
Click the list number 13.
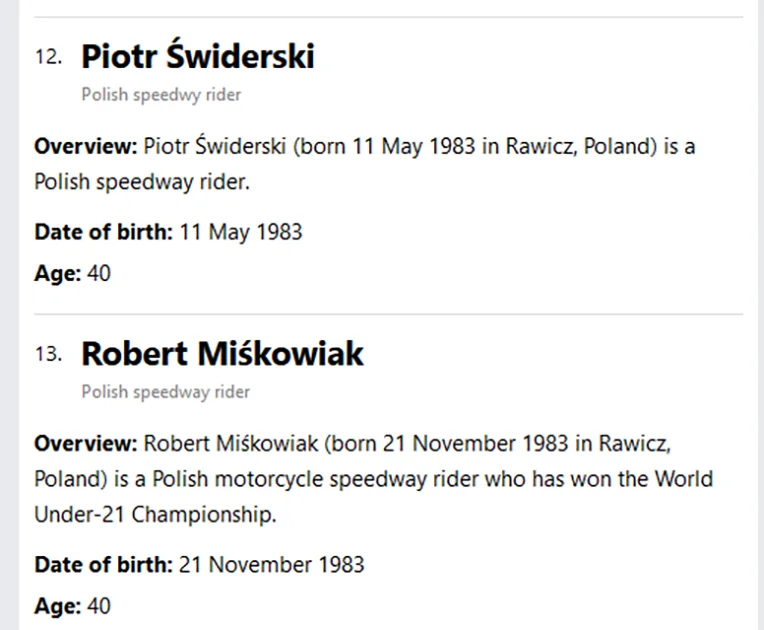coord(48,354)
